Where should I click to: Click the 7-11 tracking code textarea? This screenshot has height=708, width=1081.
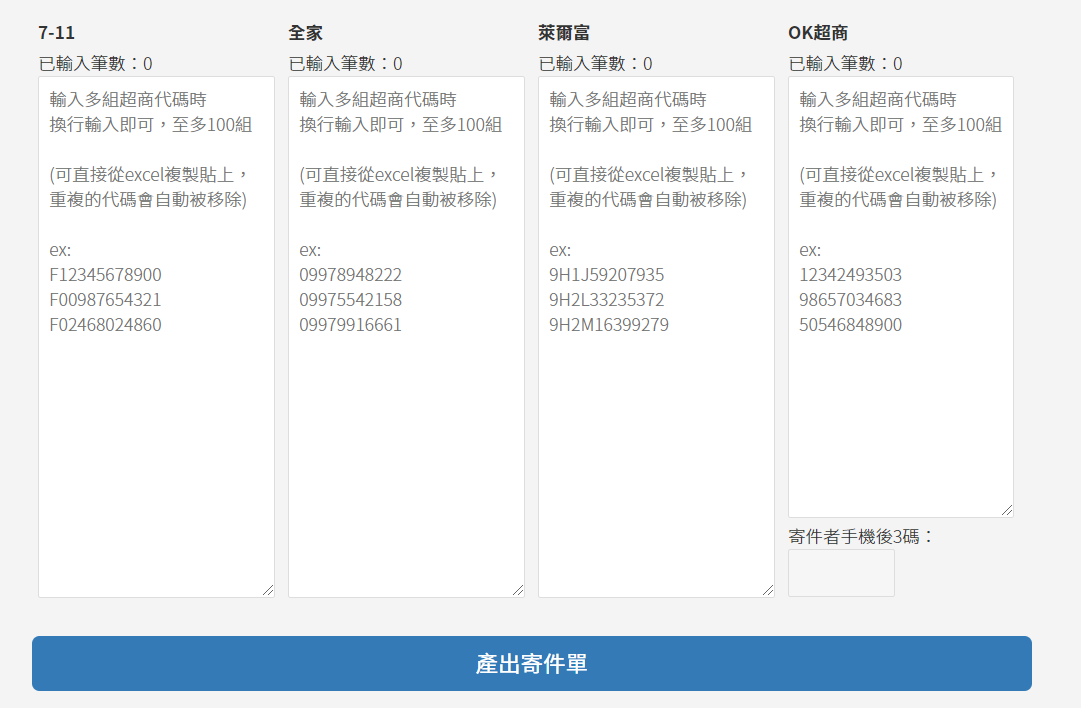(156, 336)
